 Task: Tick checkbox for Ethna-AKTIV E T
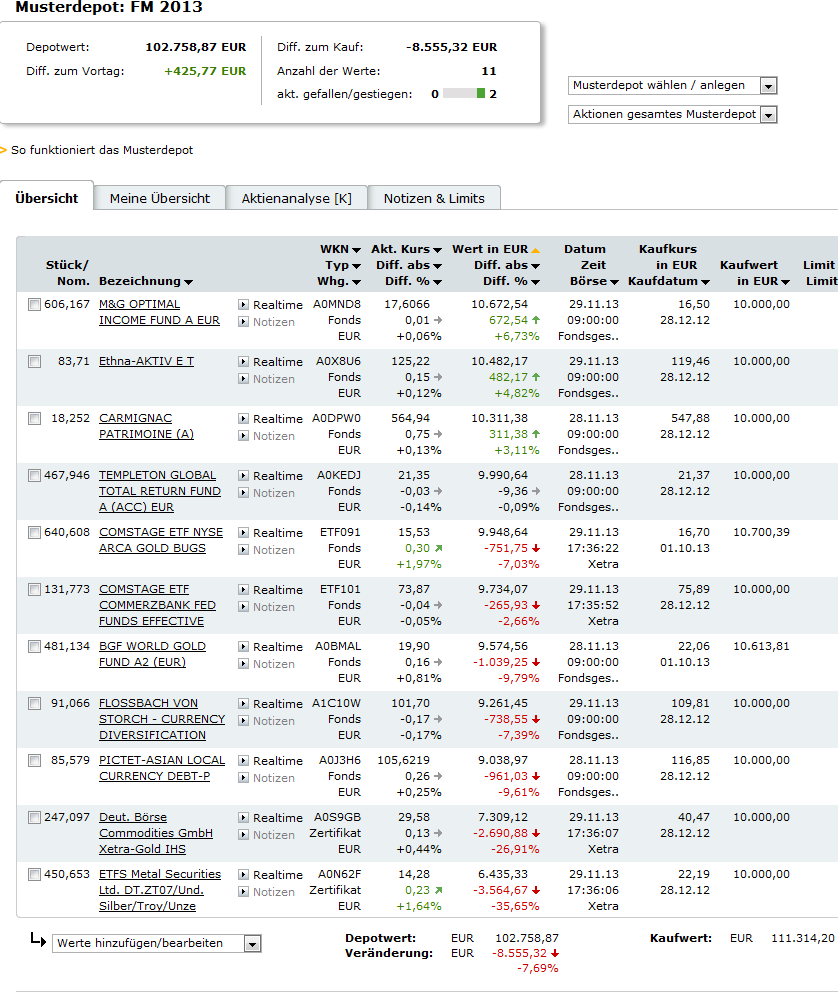coord(34,362)
